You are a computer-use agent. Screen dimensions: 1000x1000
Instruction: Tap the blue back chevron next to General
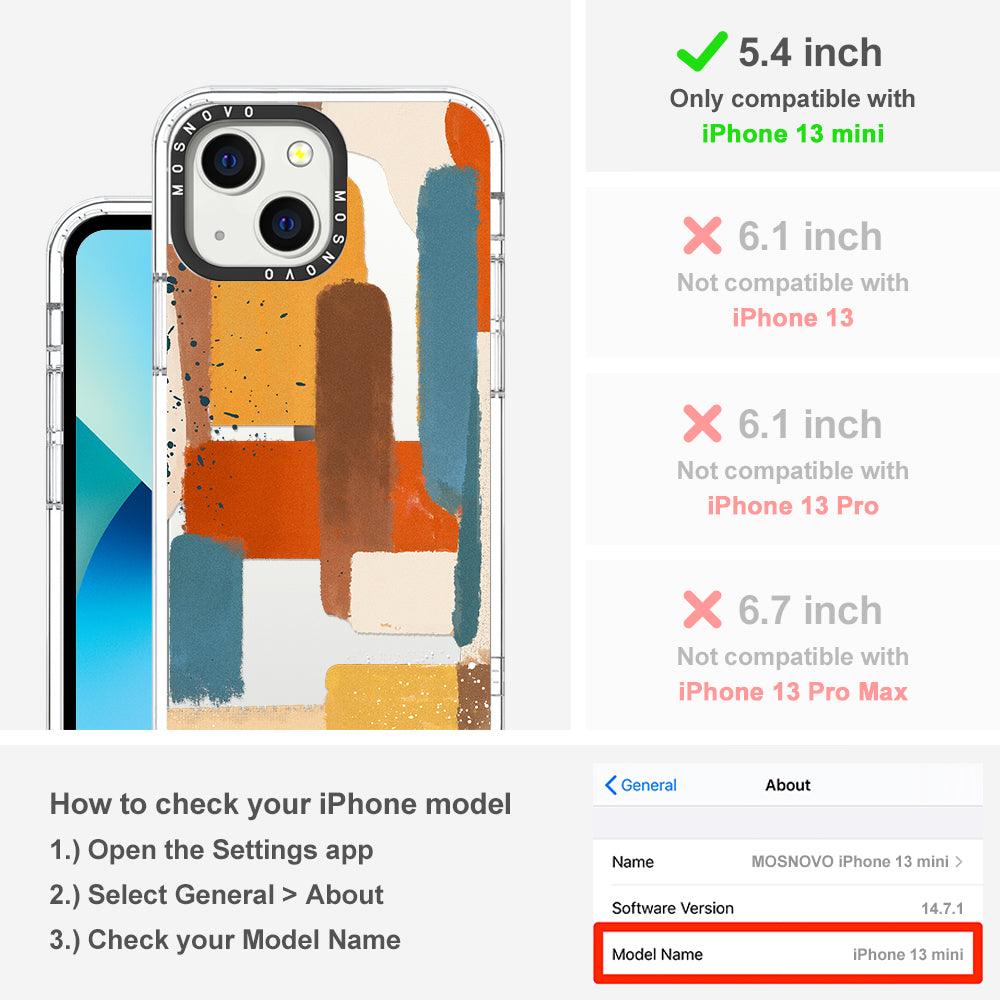610,785
